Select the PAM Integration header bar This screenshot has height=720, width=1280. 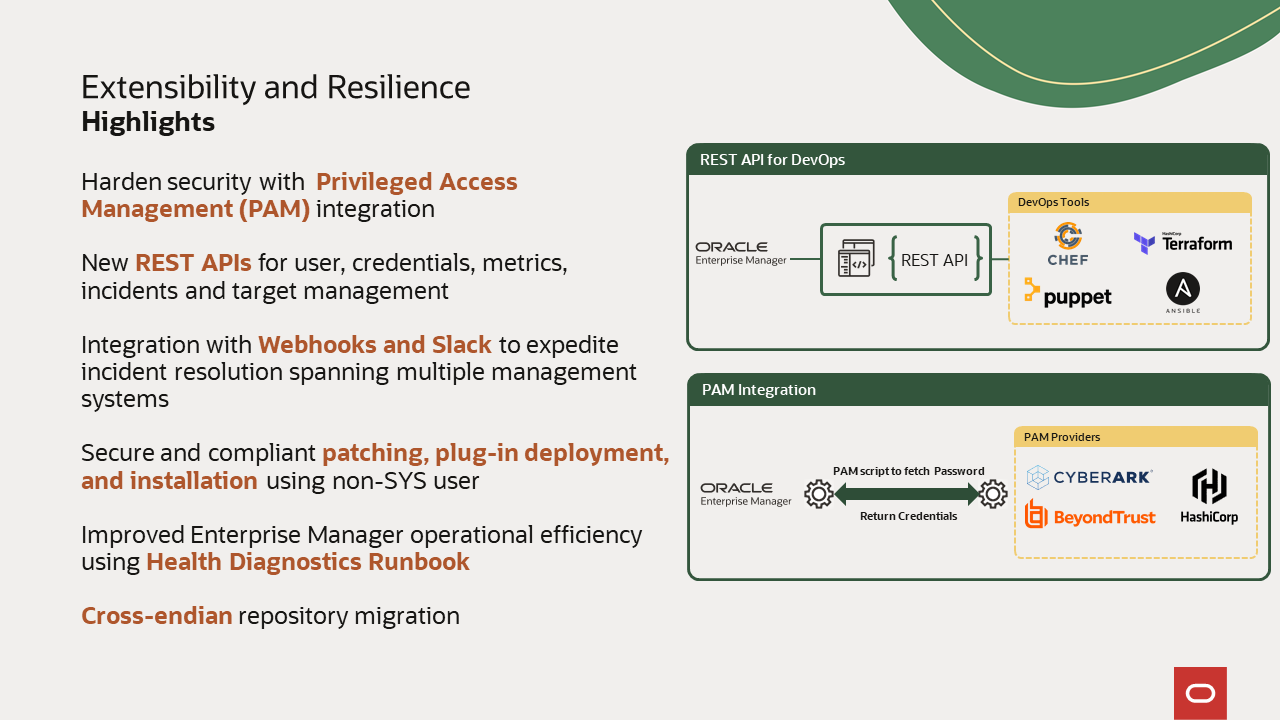(x=978, y=390)
